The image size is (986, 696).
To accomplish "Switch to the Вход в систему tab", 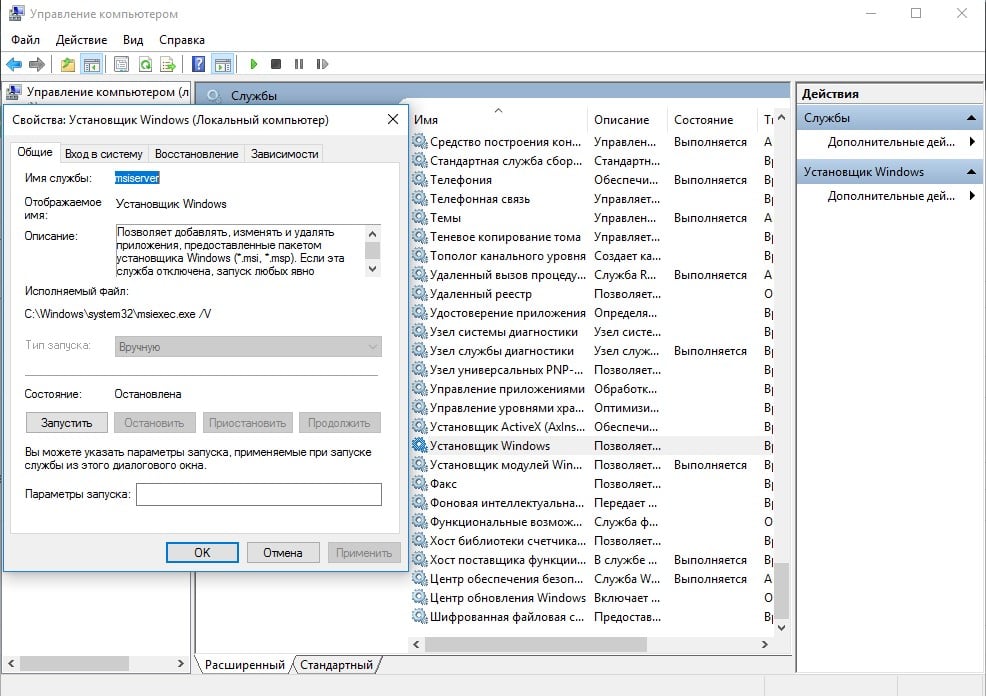I will tap(104, 154).
